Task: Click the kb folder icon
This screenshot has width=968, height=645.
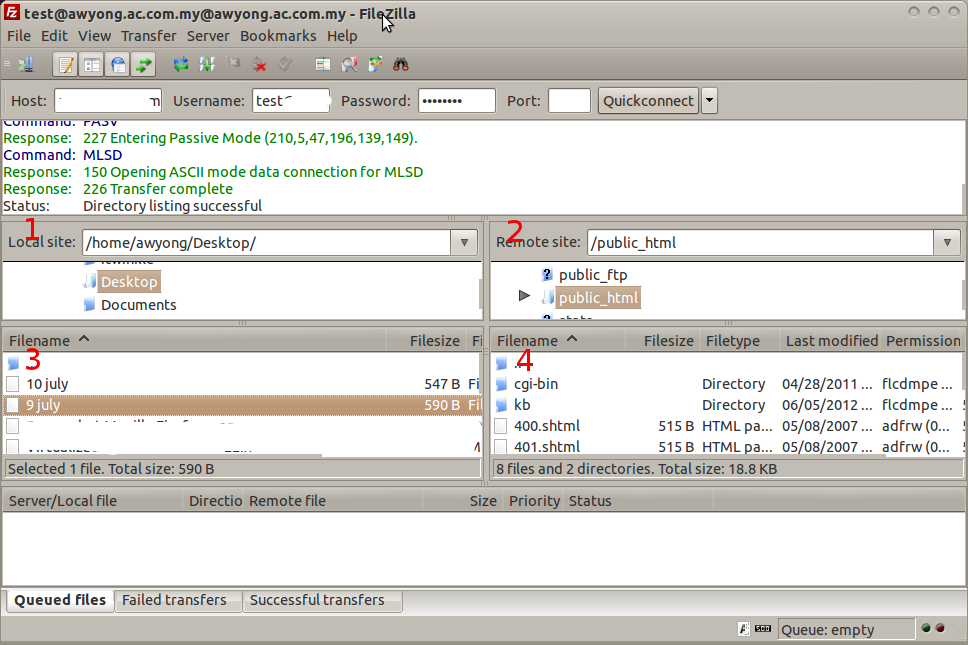Action: tap(501, 405)
